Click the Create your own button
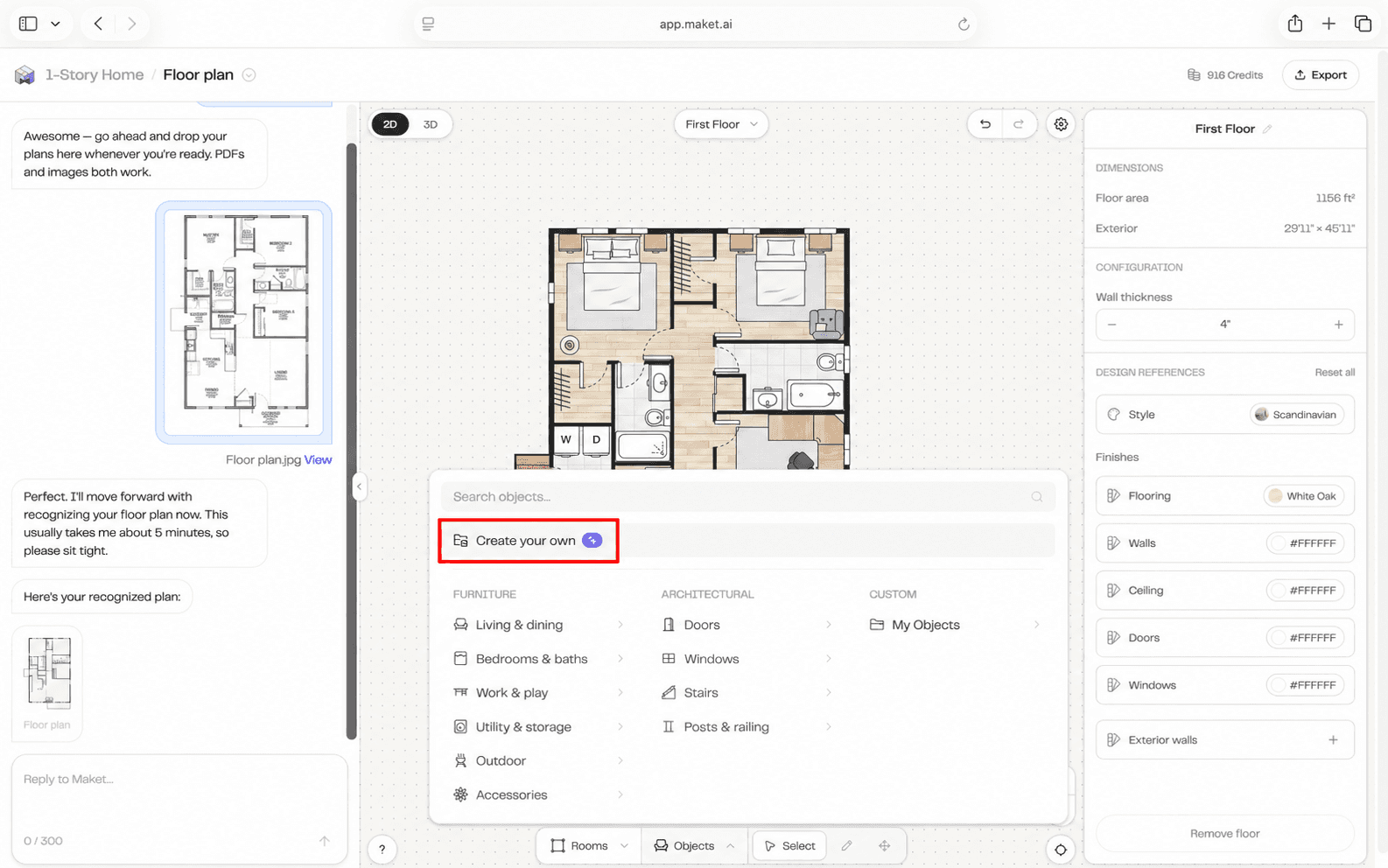Screen dimensions: 1388x868 click(528, 541)
